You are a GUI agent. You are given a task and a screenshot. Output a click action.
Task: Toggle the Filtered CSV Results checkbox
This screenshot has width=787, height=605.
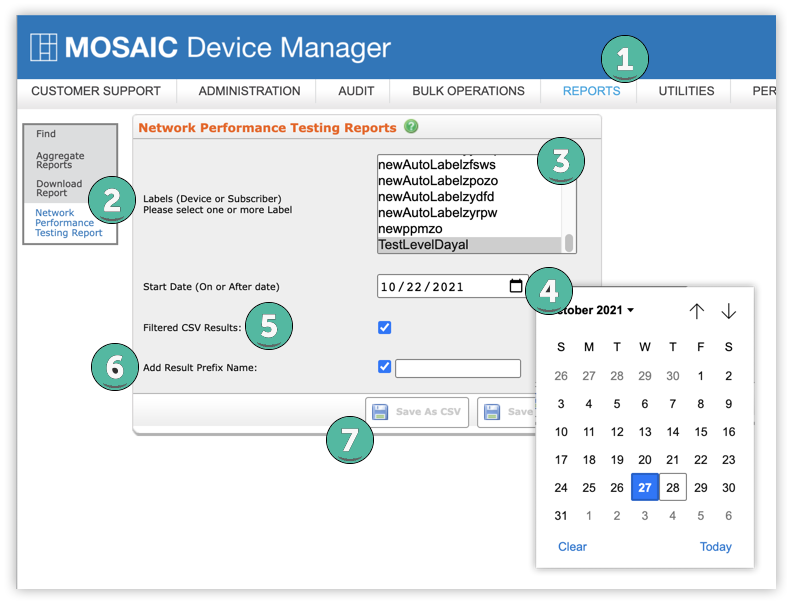coord(384,327)
